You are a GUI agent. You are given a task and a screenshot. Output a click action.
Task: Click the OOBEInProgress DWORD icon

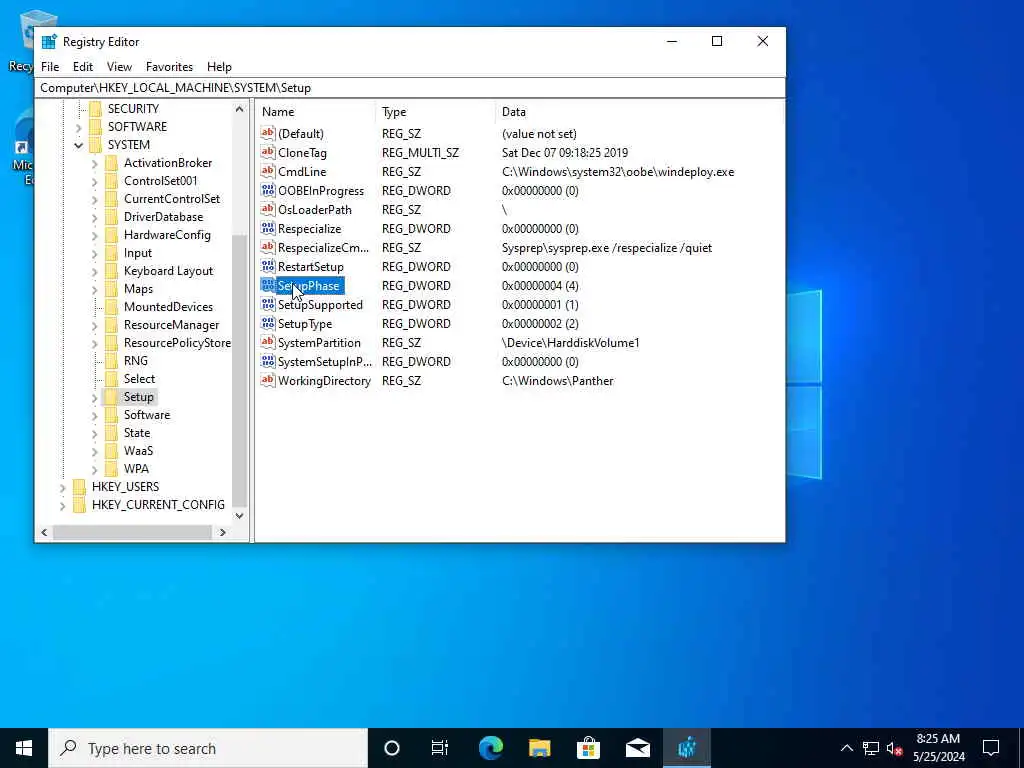click(268, 190)
